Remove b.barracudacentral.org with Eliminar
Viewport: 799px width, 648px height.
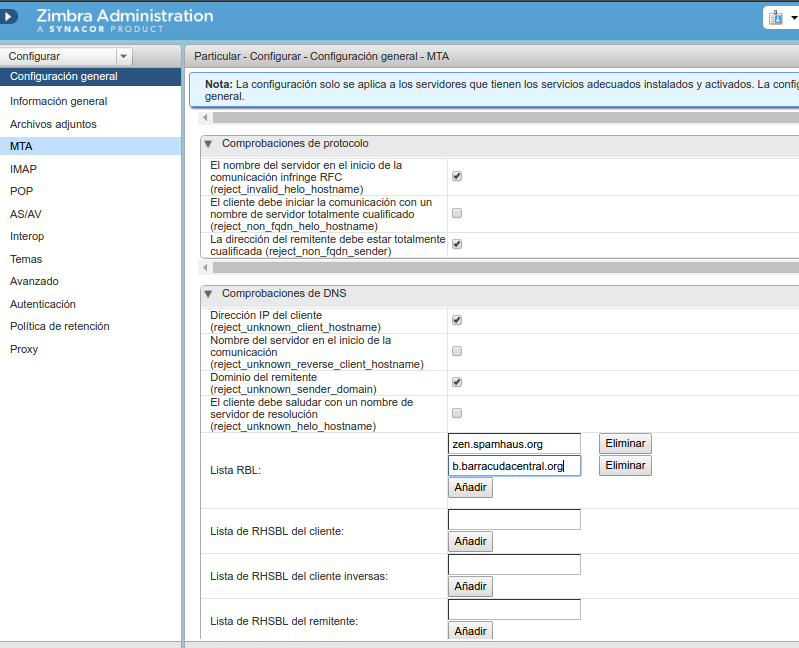(x=625, y=465)
